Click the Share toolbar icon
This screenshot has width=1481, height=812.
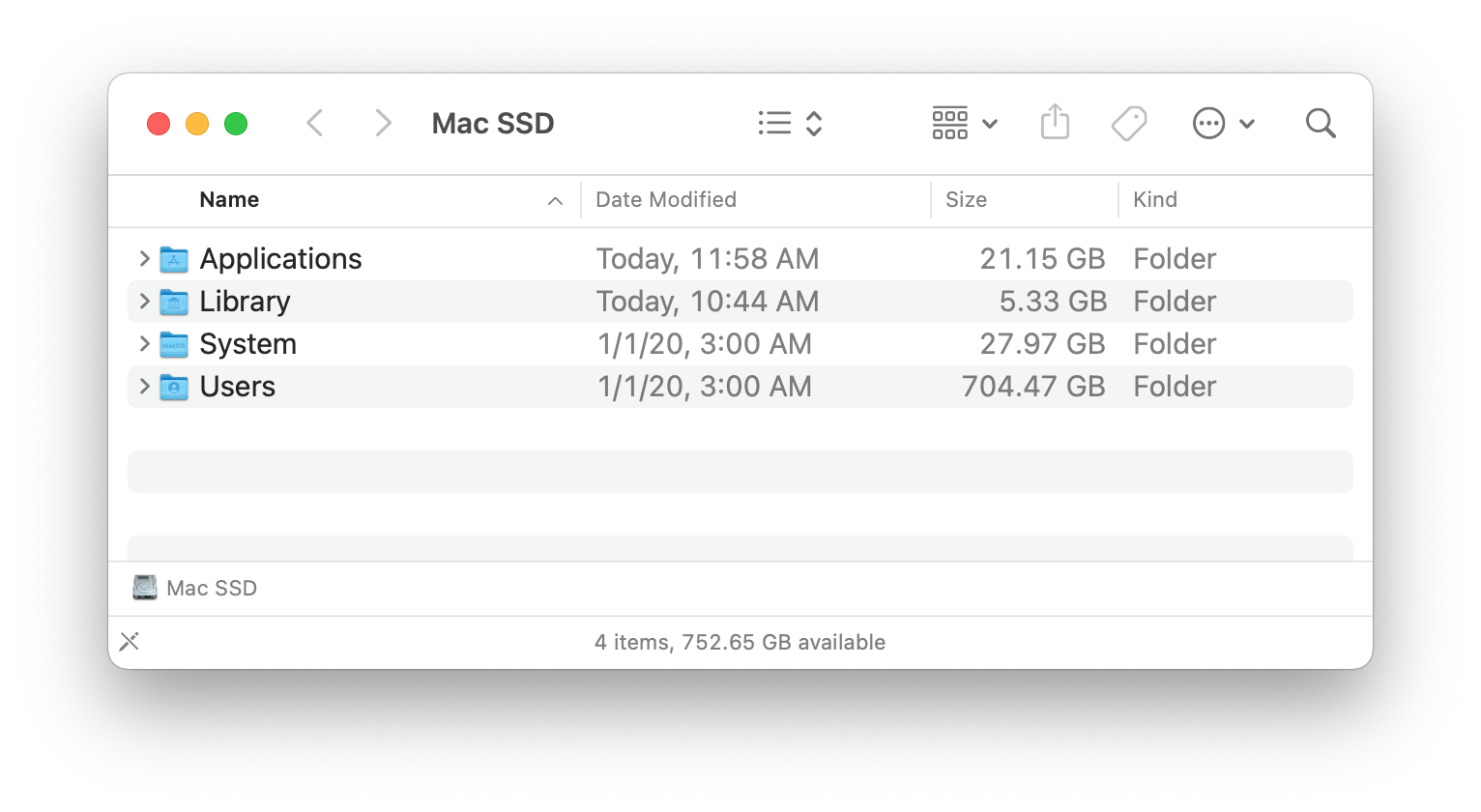tap(1055, 123)
